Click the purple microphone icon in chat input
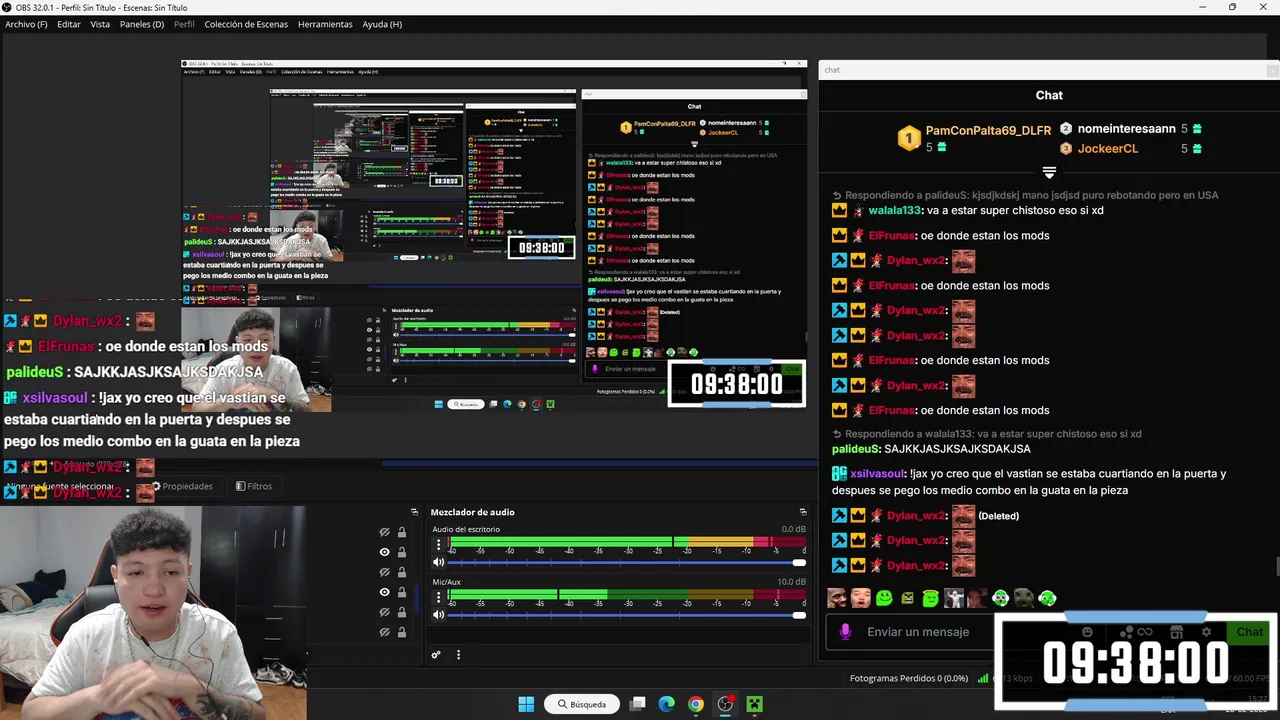 (846, 632)
